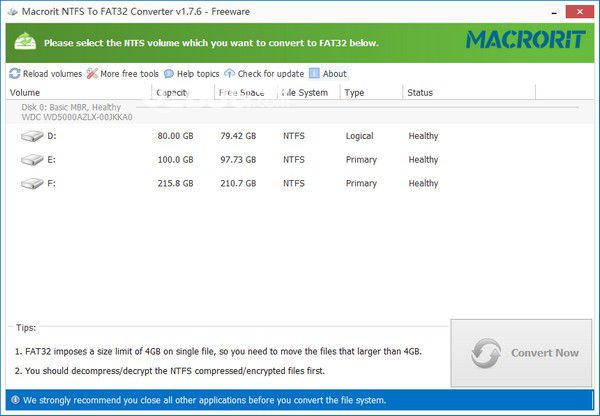Click the 79.42 GB free space cell

click(238, 136)
